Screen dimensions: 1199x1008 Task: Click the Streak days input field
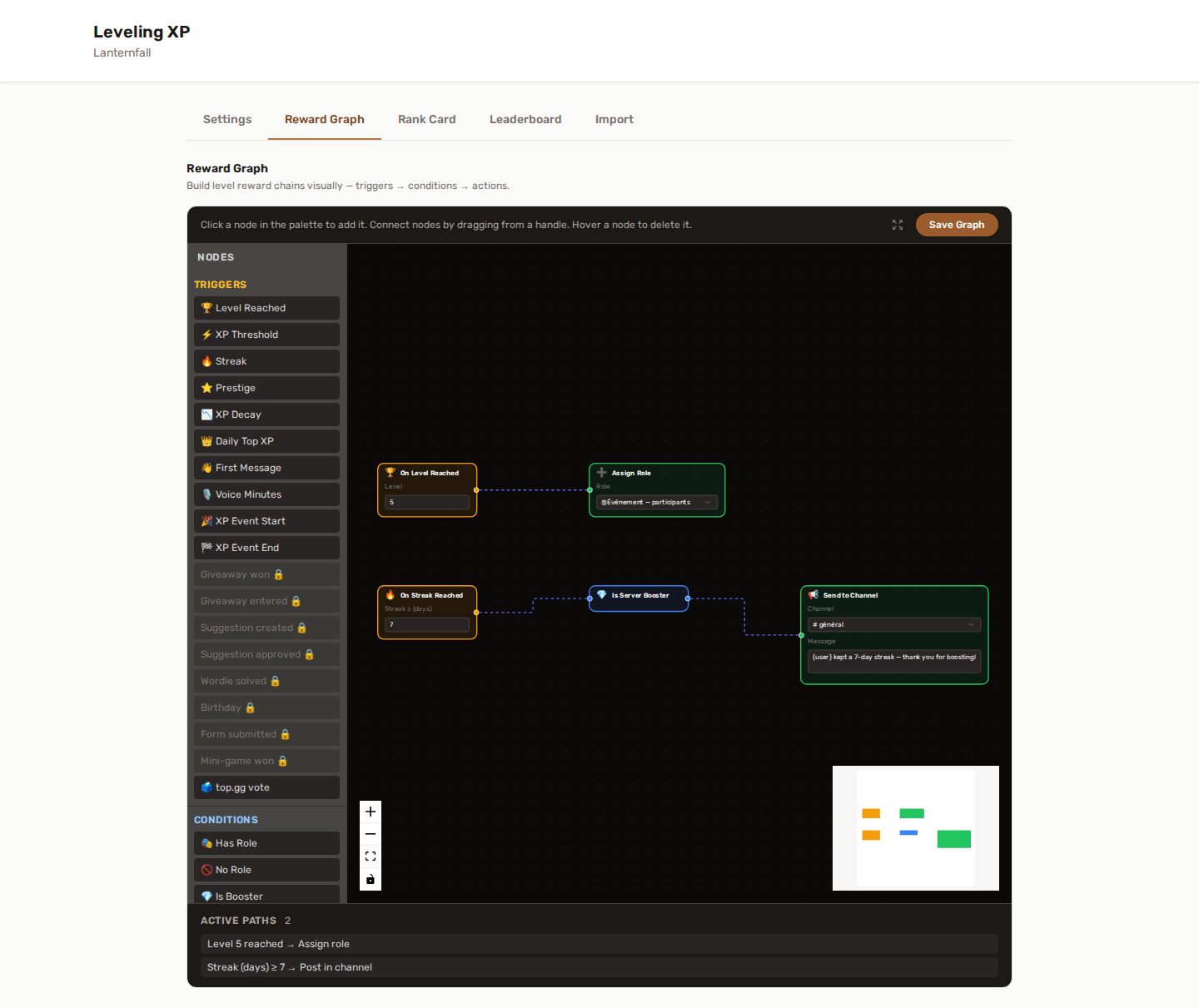(427, 624)
